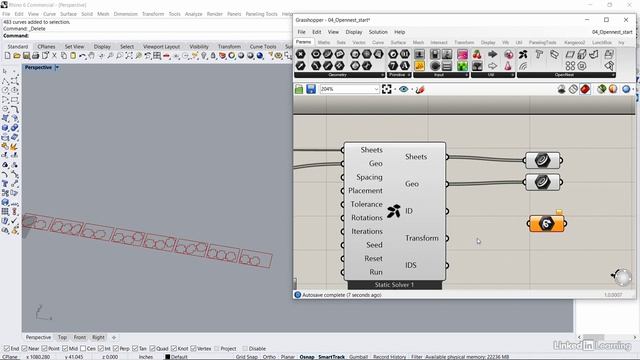640x360 pixels.
Task: Toggle the eye preview icon in Grasshopper toolbar
Action: (404, 89)
